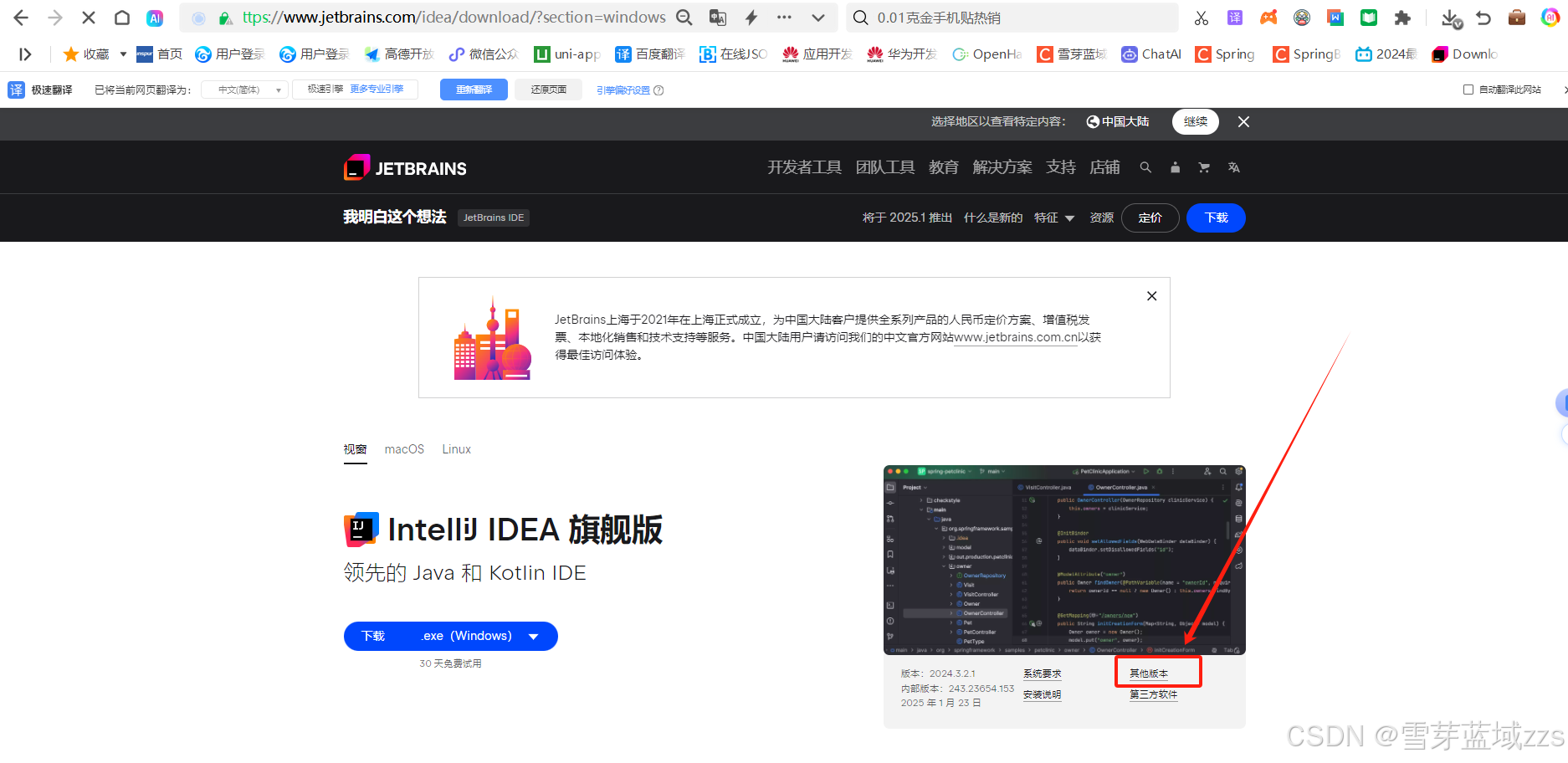Open JetBrains site search magnifier
Screen dimensions: 1568x763
pos(1145,167)
